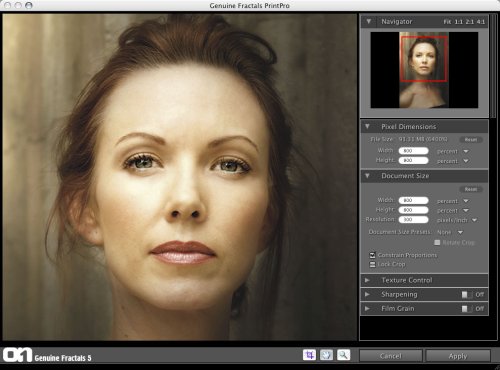500x370 pixels.
Task: Set navigator zoom to 2:1
Action: coord(470,22)
